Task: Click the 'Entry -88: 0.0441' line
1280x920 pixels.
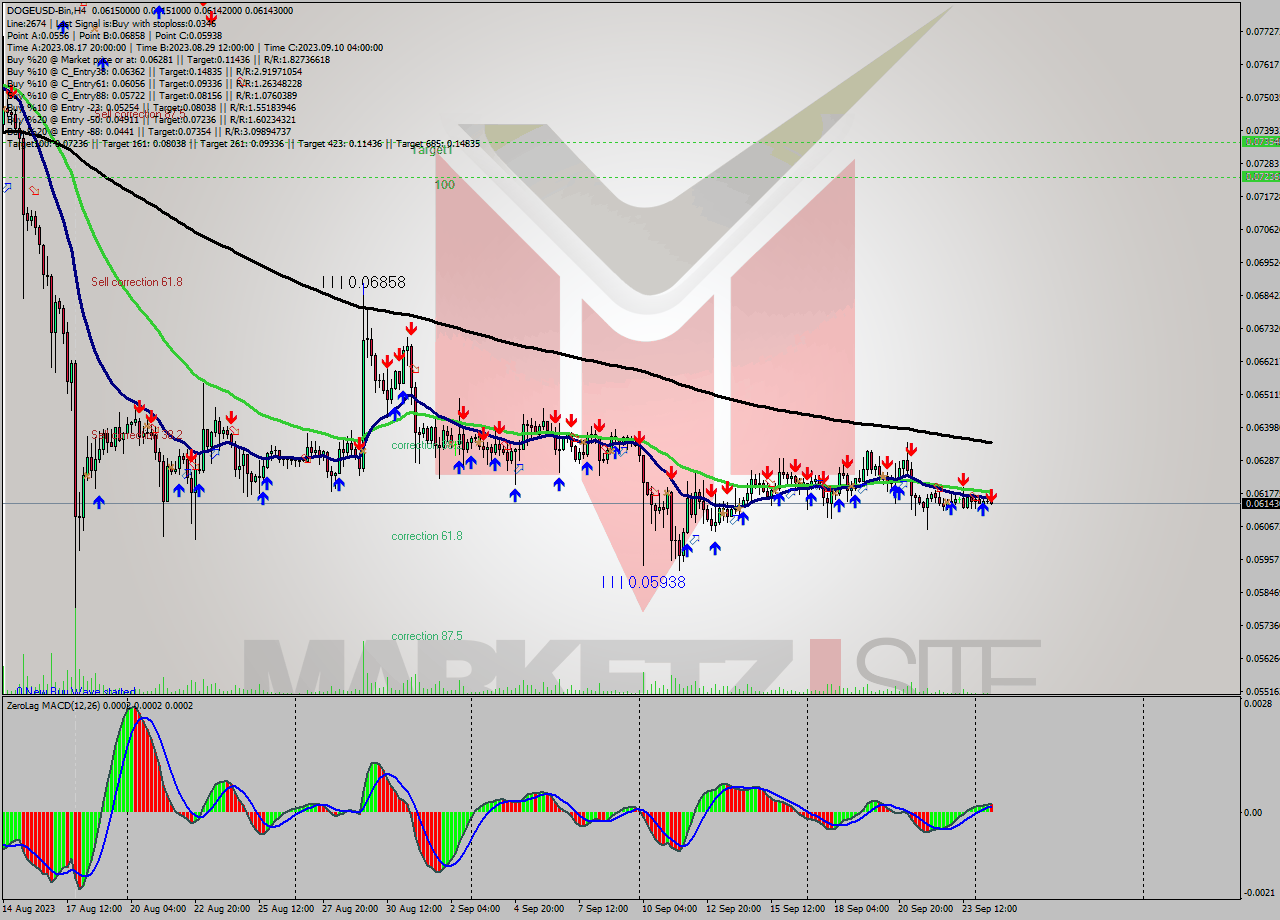Action: click(x=148, y=131)
